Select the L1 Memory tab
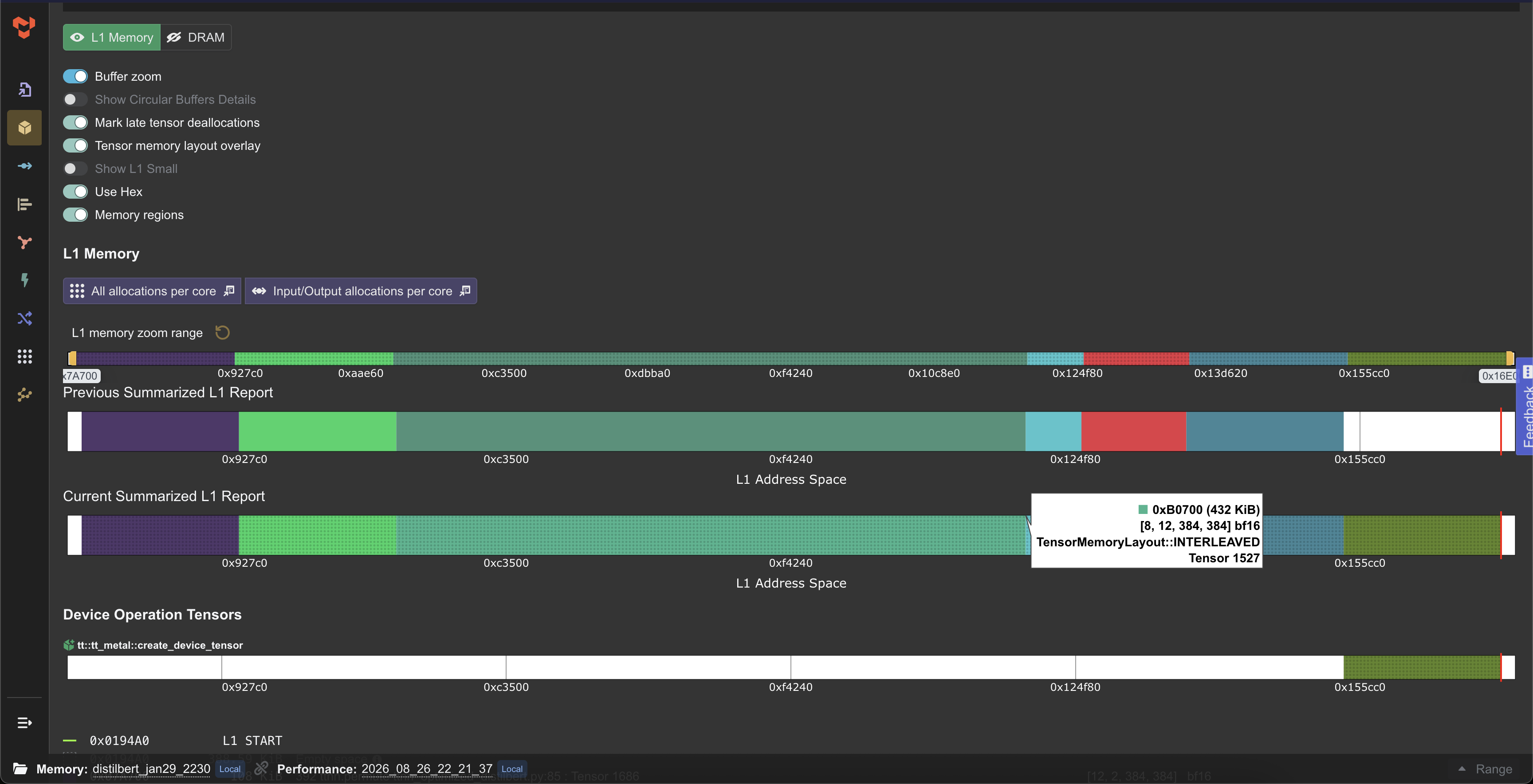Viewport: 1533px width, 784px height. point(112,38)
